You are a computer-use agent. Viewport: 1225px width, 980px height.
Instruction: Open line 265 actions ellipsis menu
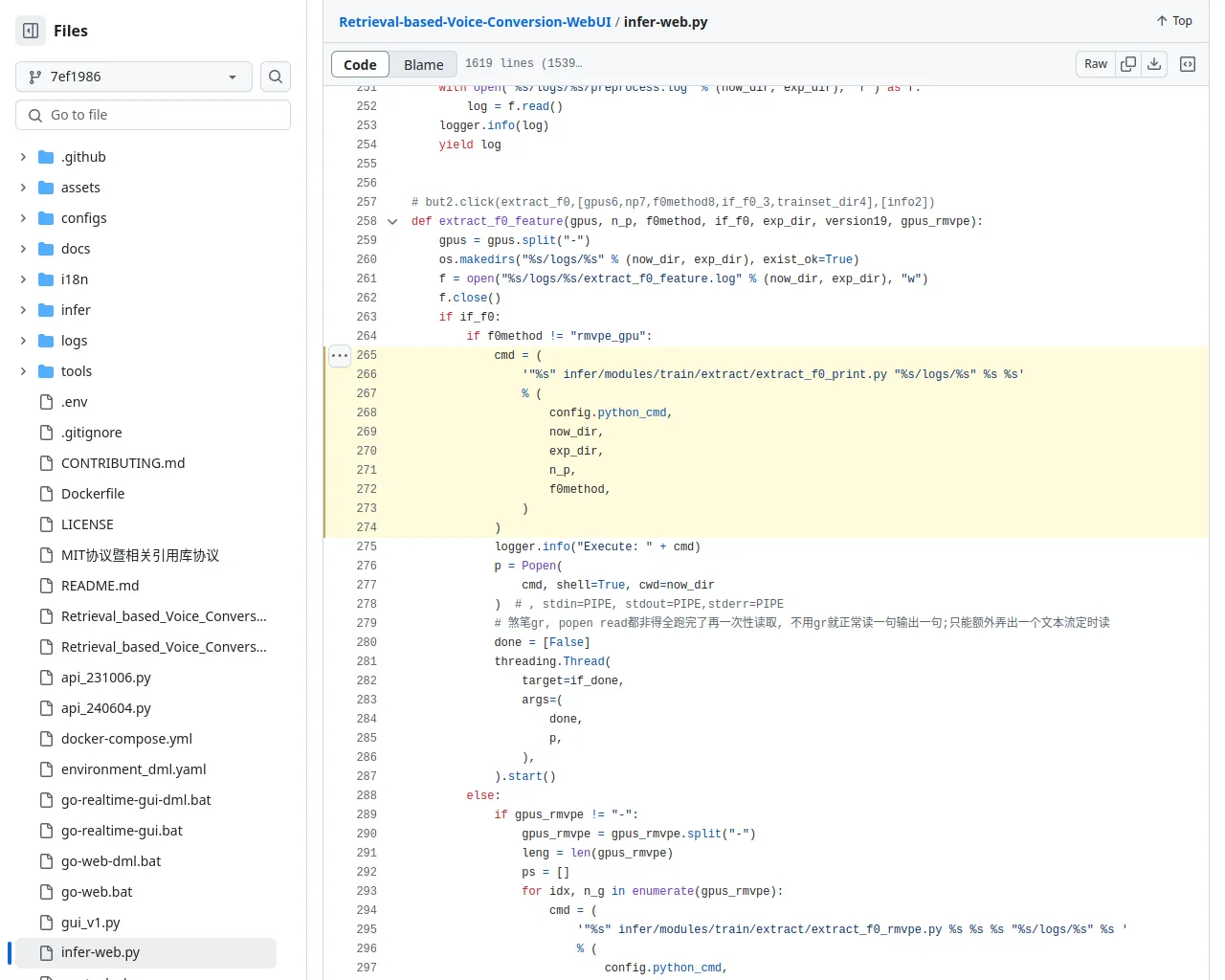340,355
